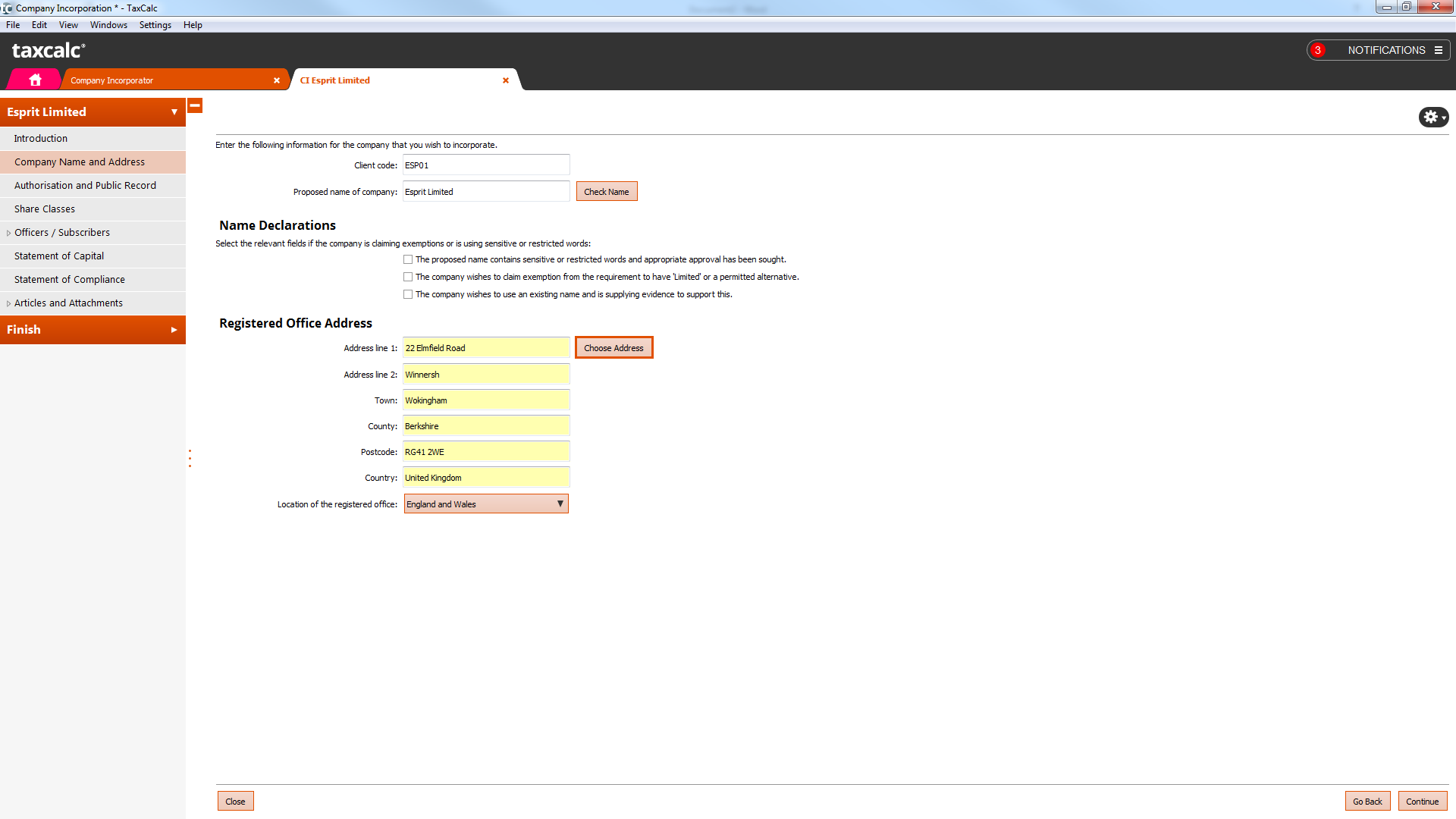
Task: Tick sensitive or restricted words checkbox
Action: pos(408,259)
